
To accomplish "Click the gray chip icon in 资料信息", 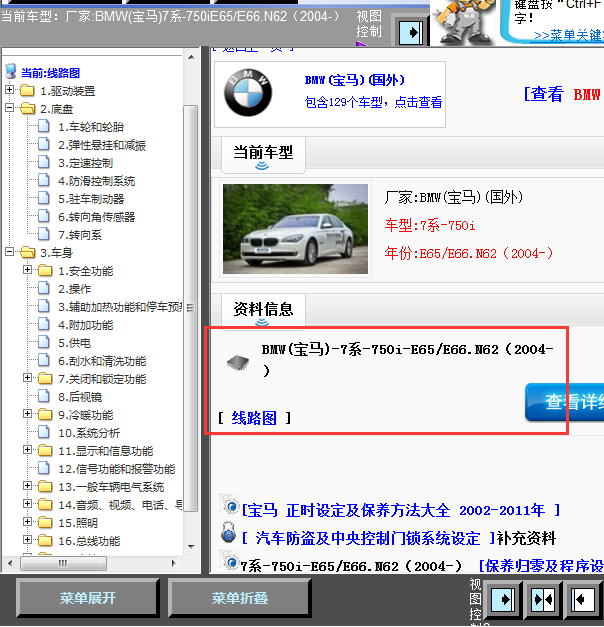I will (x=238, y=363).
